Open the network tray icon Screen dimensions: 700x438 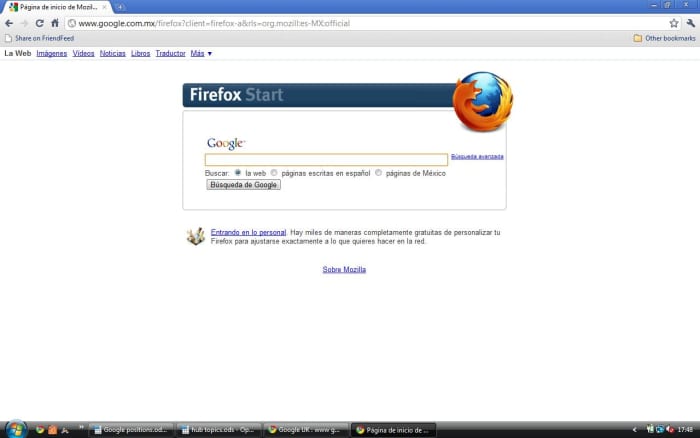(660, 430)
